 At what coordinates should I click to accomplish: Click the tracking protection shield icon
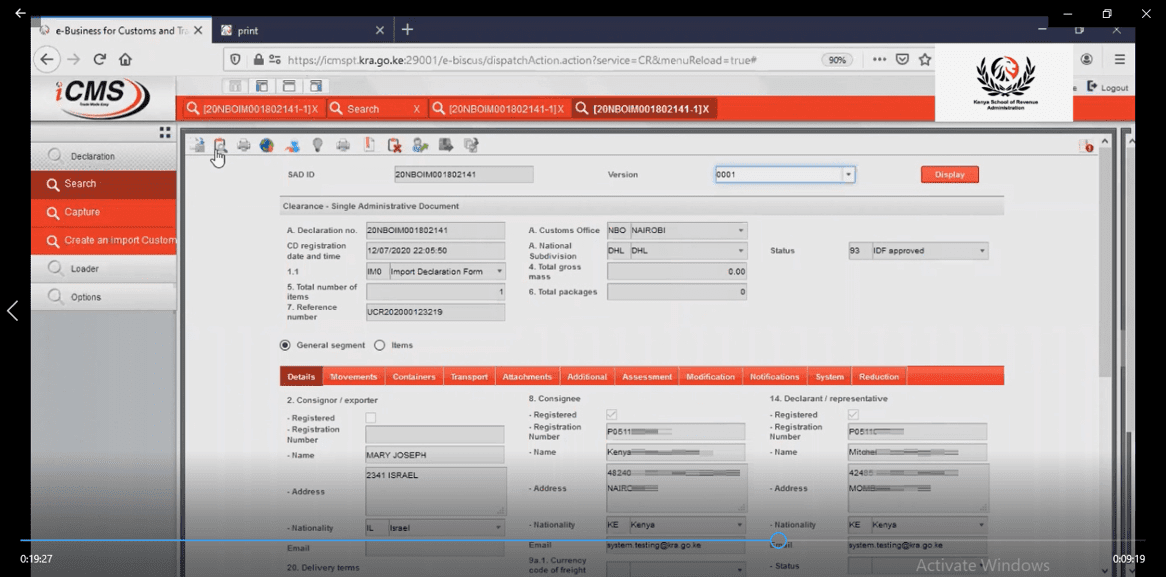coord(235,59)
